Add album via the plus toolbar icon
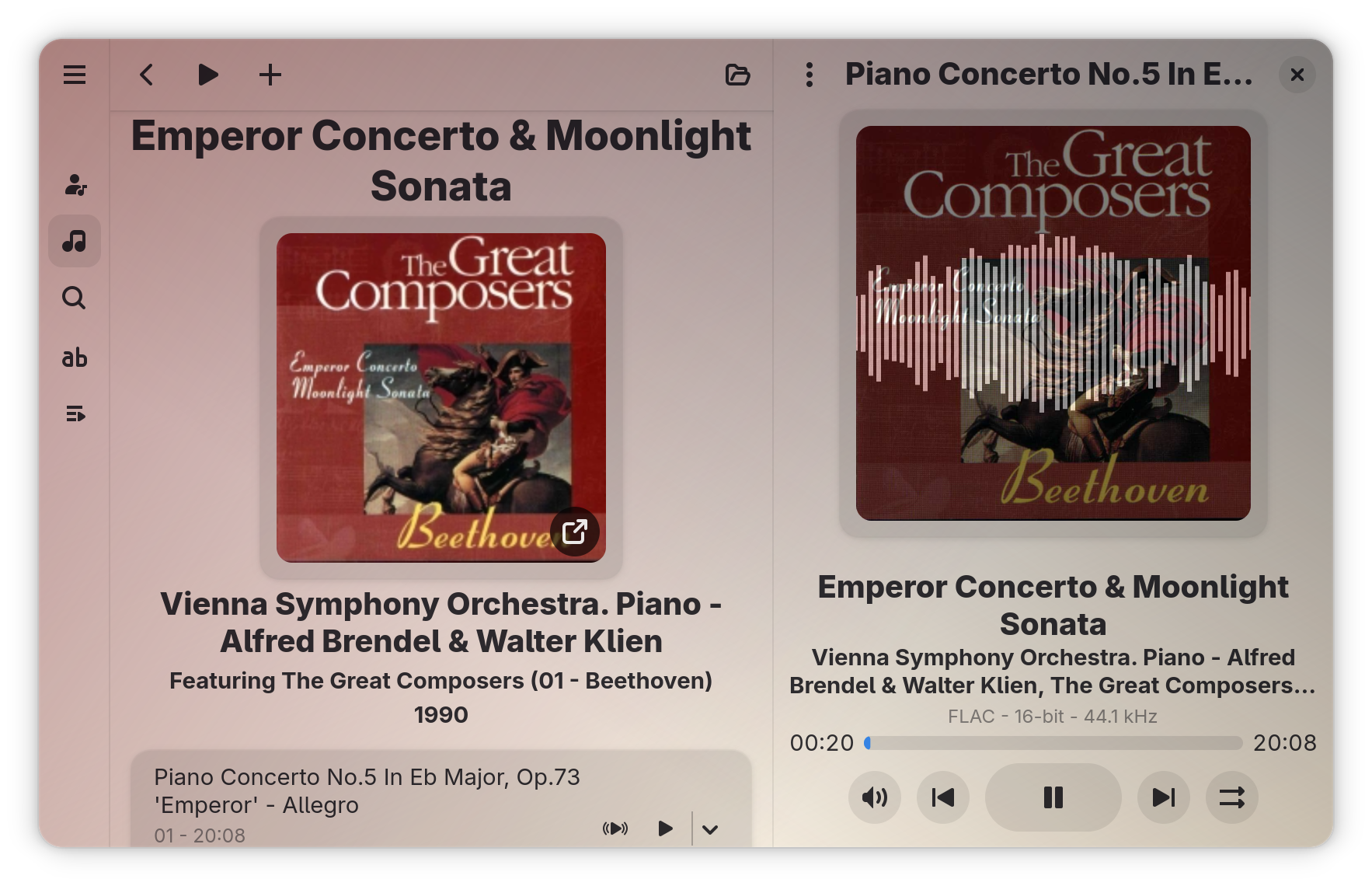The width and height of the screenshot is (1372, 886). point(270,75)
